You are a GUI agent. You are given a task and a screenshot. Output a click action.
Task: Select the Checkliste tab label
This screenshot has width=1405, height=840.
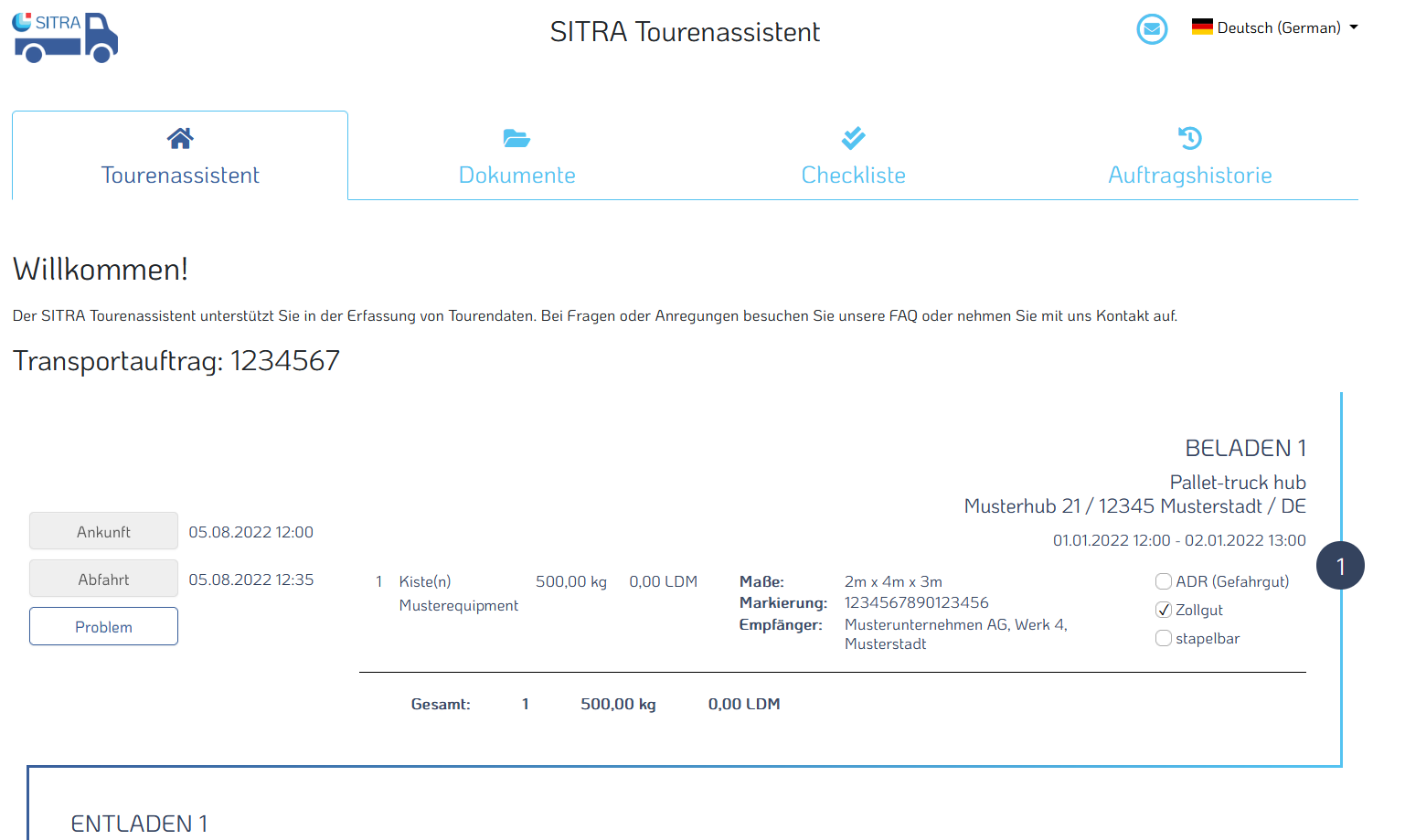[x=853, y=175]
